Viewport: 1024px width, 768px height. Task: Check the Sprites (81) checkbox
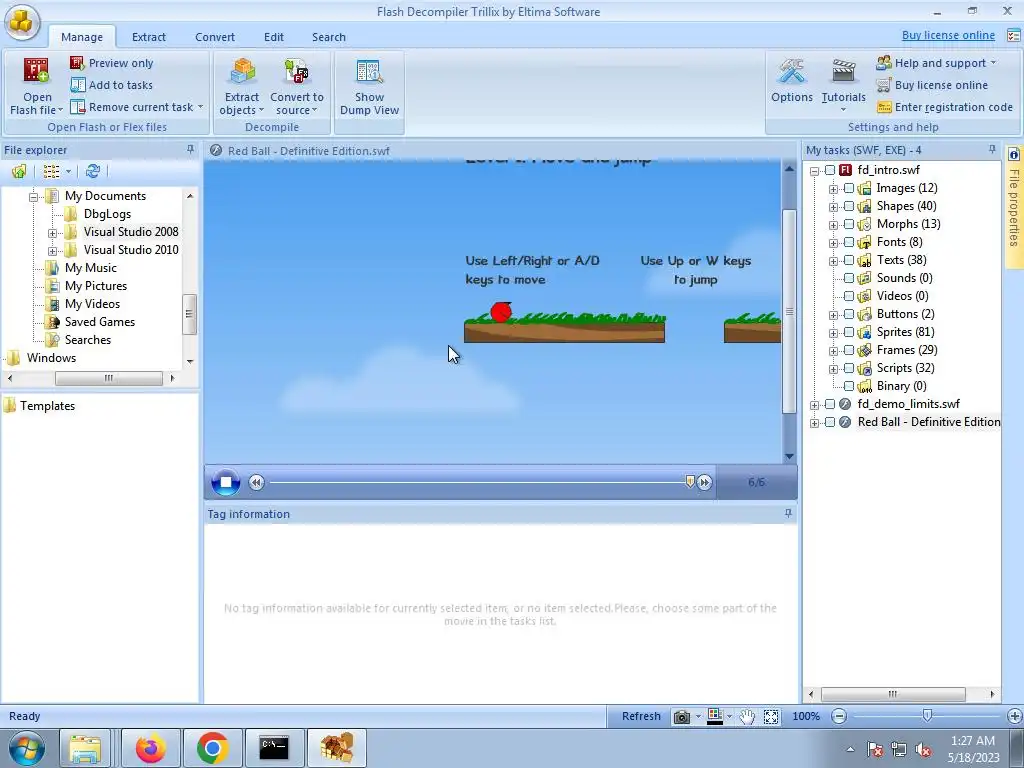click(x=848, y=332)
